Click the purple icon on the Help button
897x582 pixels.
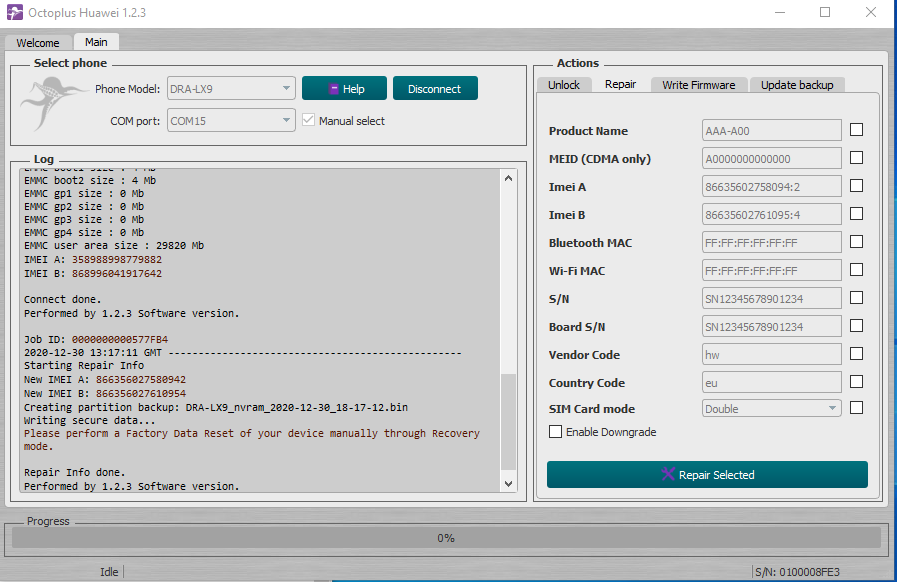334,89
